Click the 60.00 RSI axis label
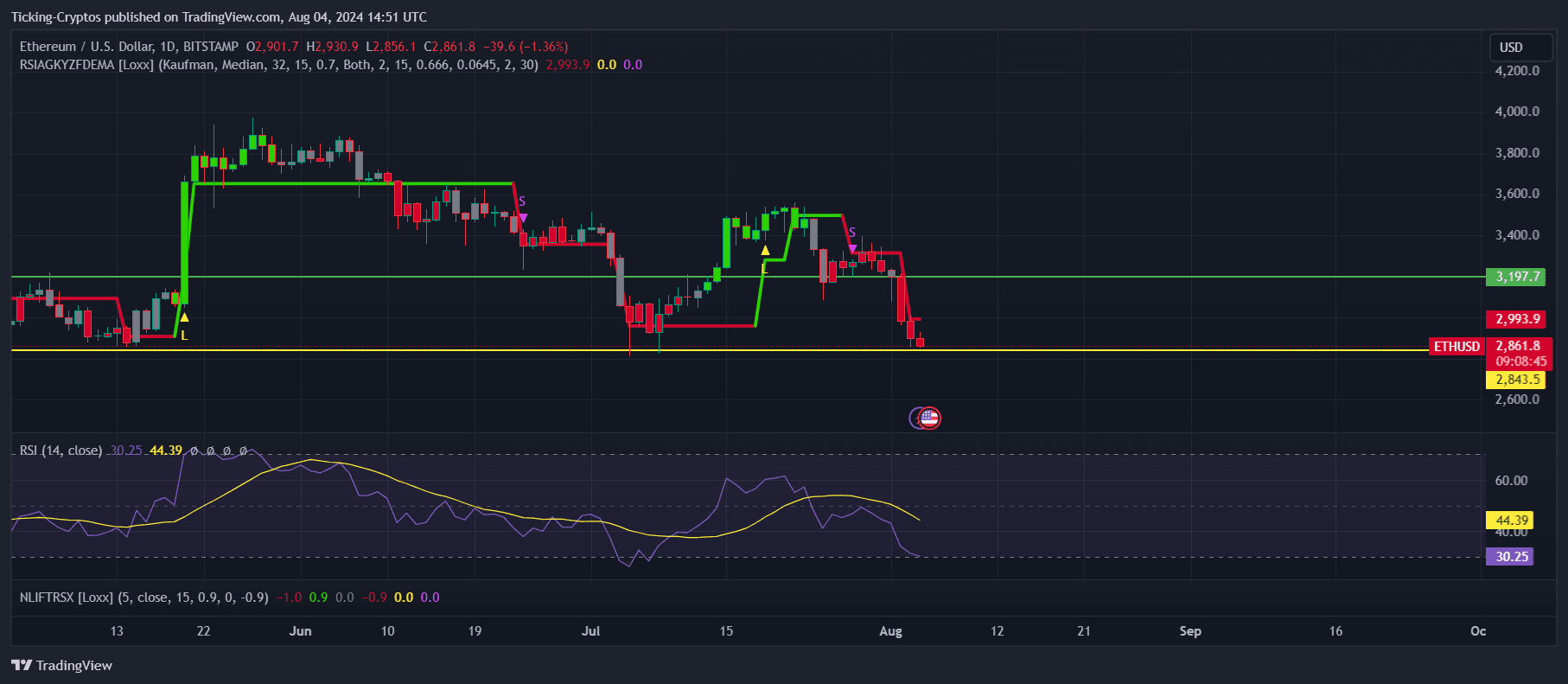Viewport: 1568px width, 684px height. coord(1511,481)
